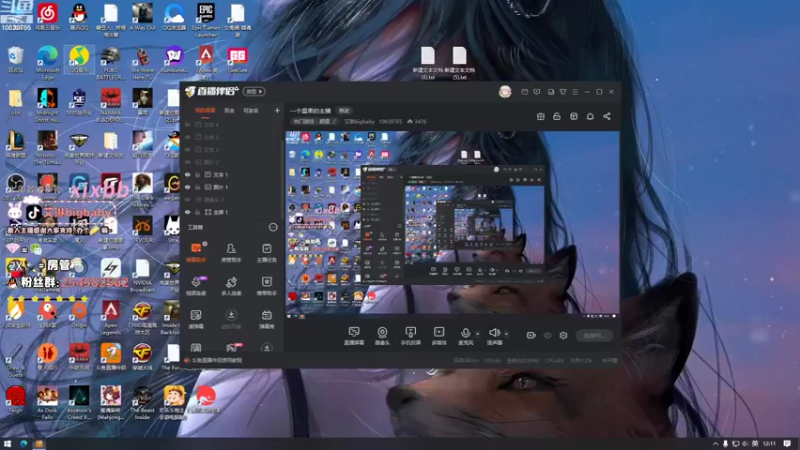Click the scene list vertical scrollbar
The height and width of the screenshot is (450, 800).
[283, 179]
